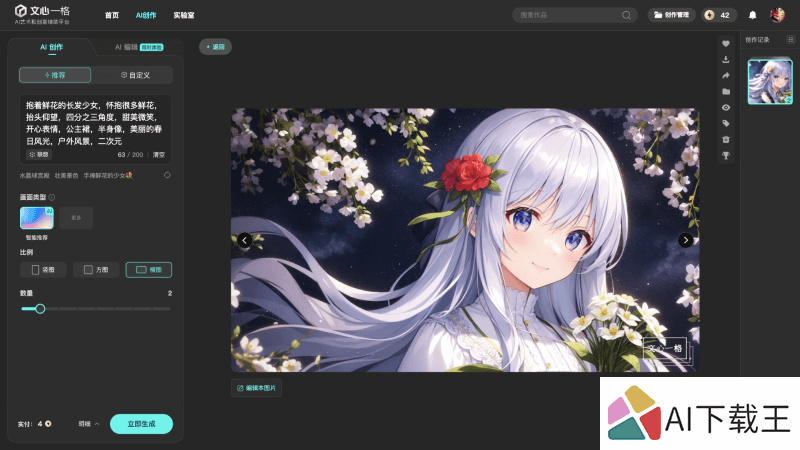Choose the 竖图 portrait ratio

click(x=43, y=269)
